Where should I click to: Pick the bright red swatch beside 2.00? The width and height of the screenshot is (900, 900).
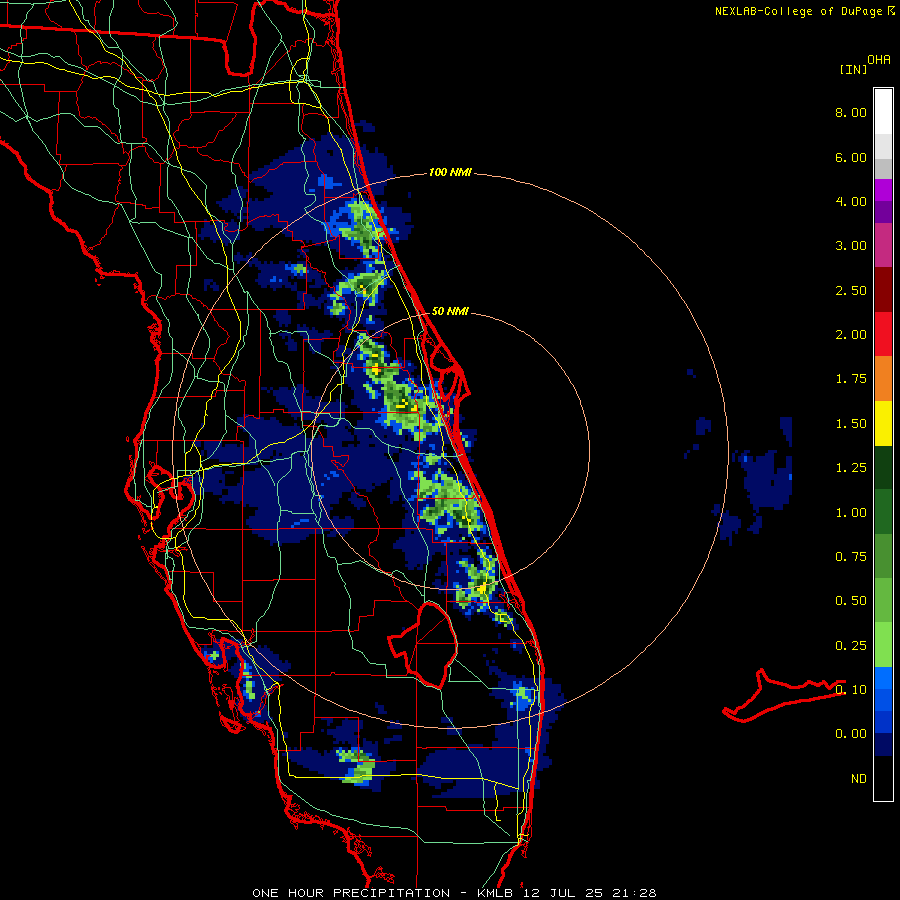pyautogui.click(x=883, y=334)
